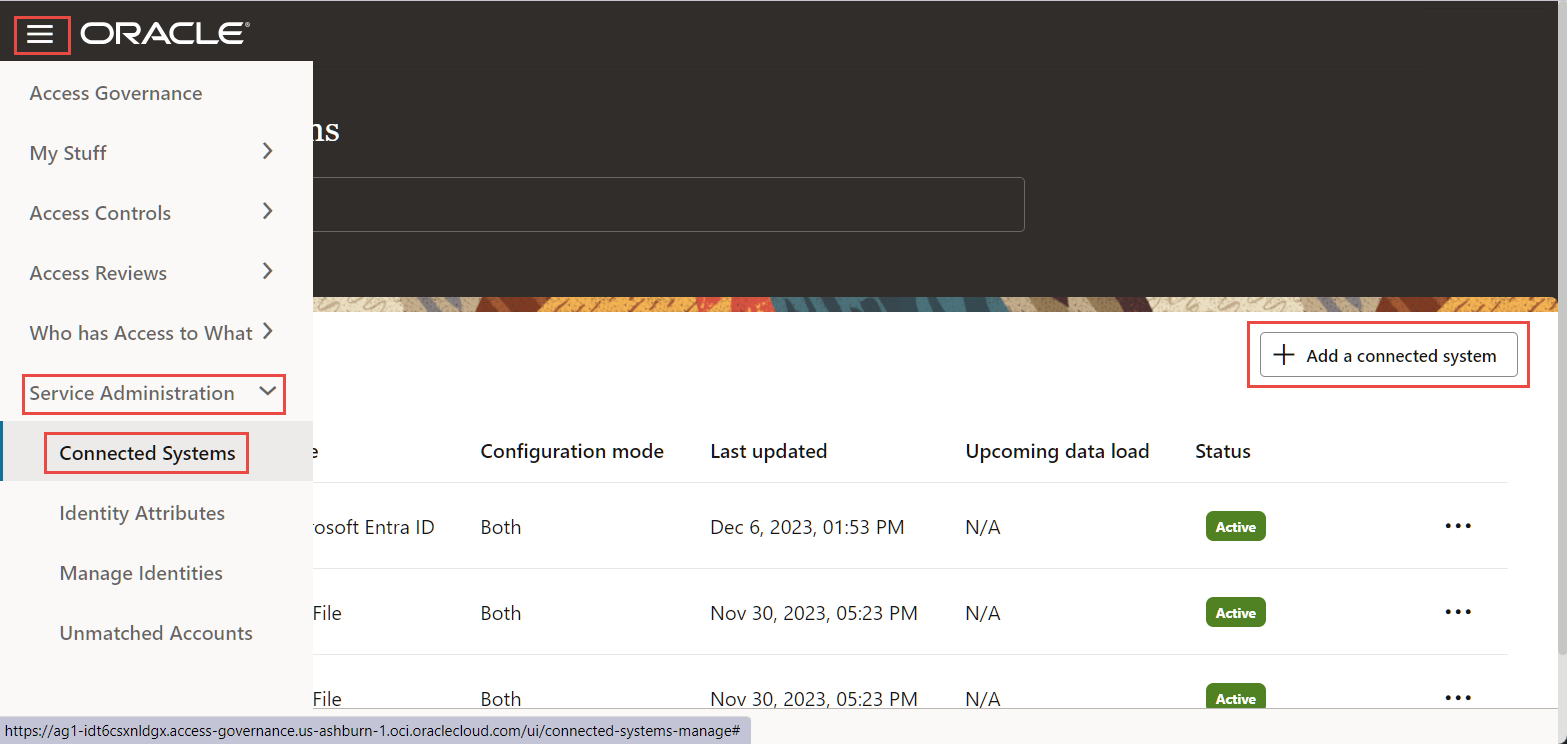Select Service Administration menu item
The width and height of the screenshot is (1567, 744).
(x=132, y=393)
